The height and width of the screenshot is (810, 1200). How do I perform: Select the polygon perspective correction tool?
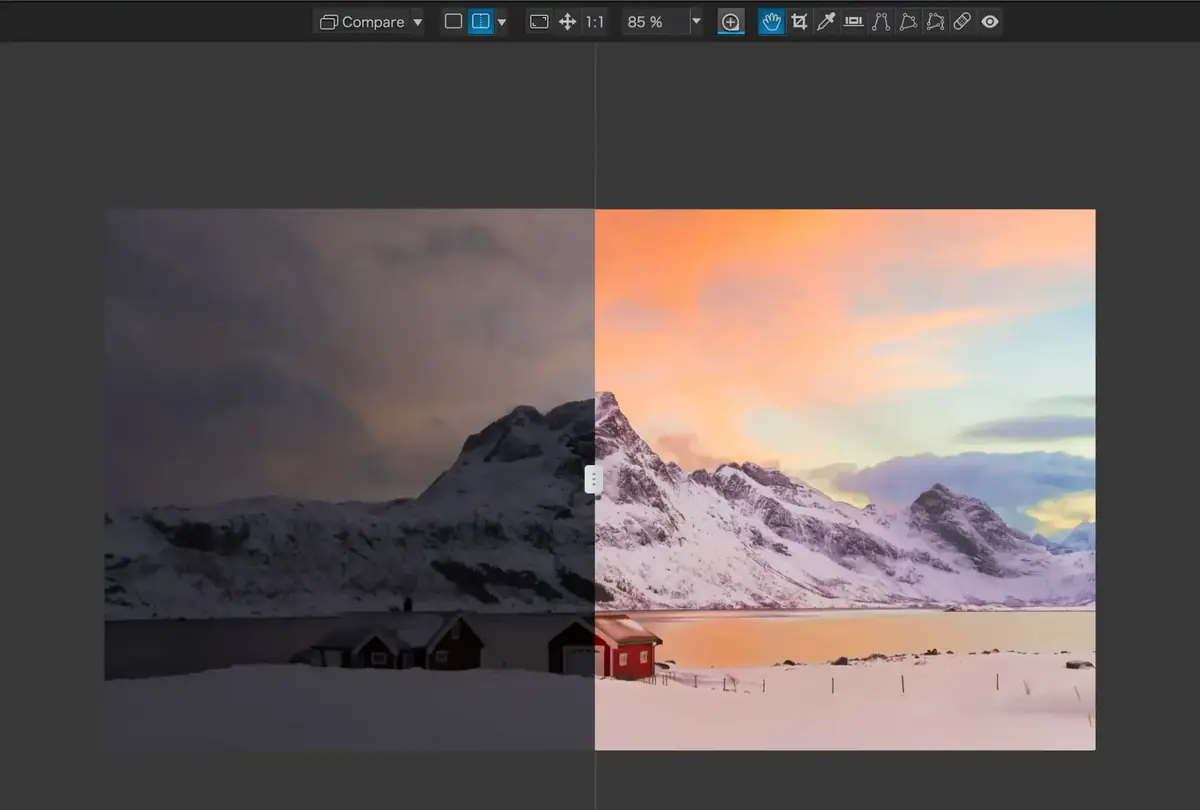[x=908, y=21]
